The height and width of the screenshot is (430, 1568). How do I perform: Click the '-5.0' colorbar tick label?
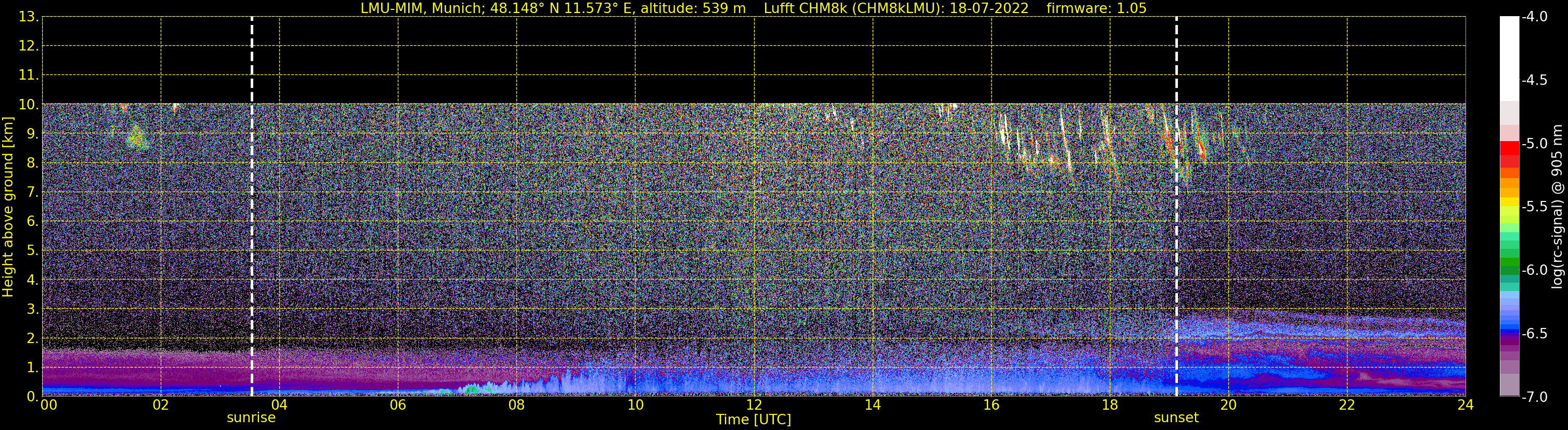point(1534,144)
